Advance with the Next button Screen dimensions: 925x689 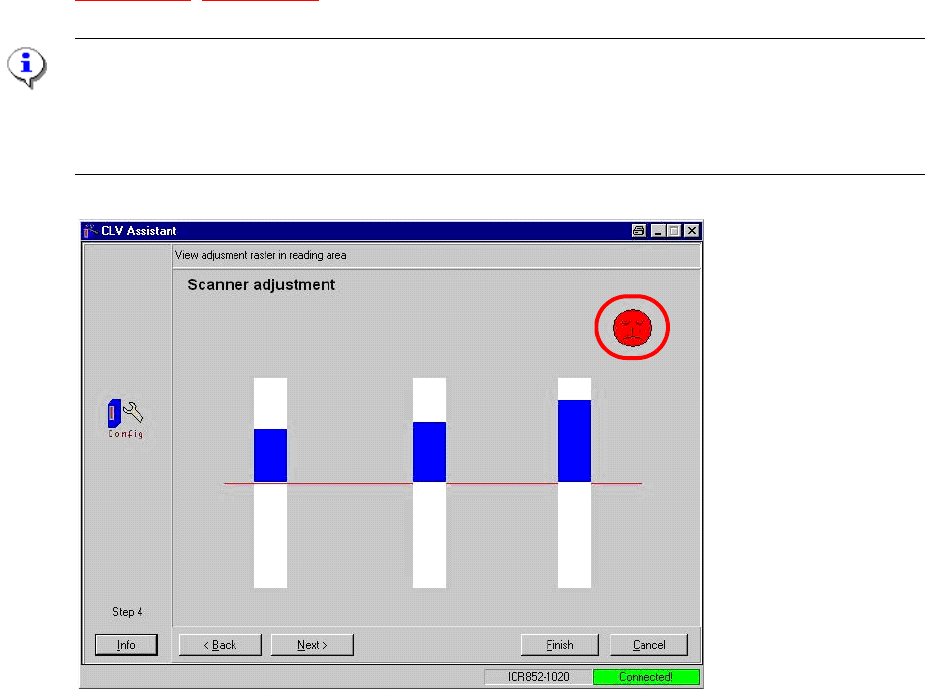tap(312, 645)
